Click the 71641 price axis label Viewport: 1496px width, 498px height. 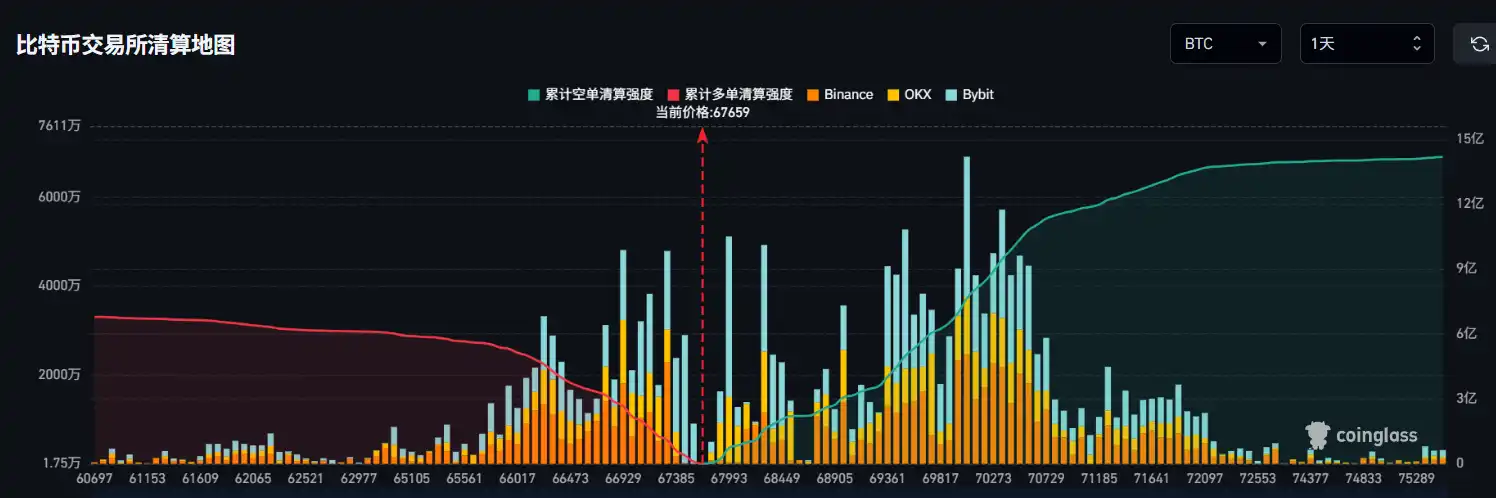point(1153,480)
